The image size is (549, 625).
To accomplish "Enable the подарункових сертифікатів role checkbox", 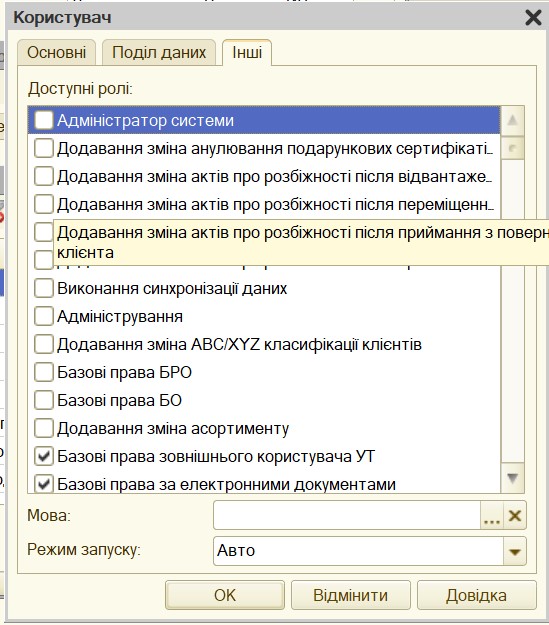I will pos(43,148).
